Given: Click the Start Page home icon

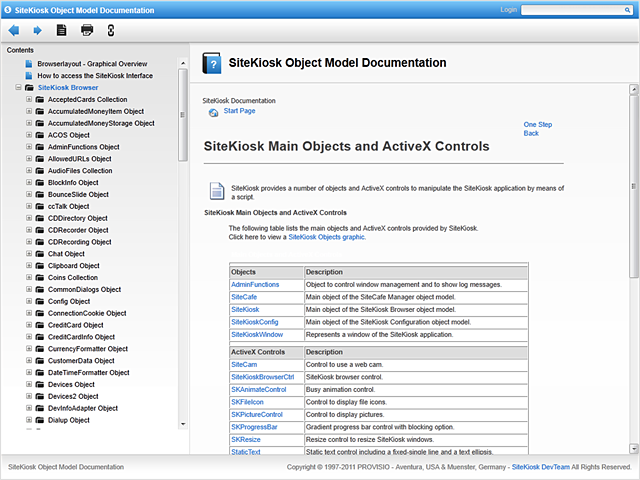Looking at the screenshot, I should pos(214,111).
